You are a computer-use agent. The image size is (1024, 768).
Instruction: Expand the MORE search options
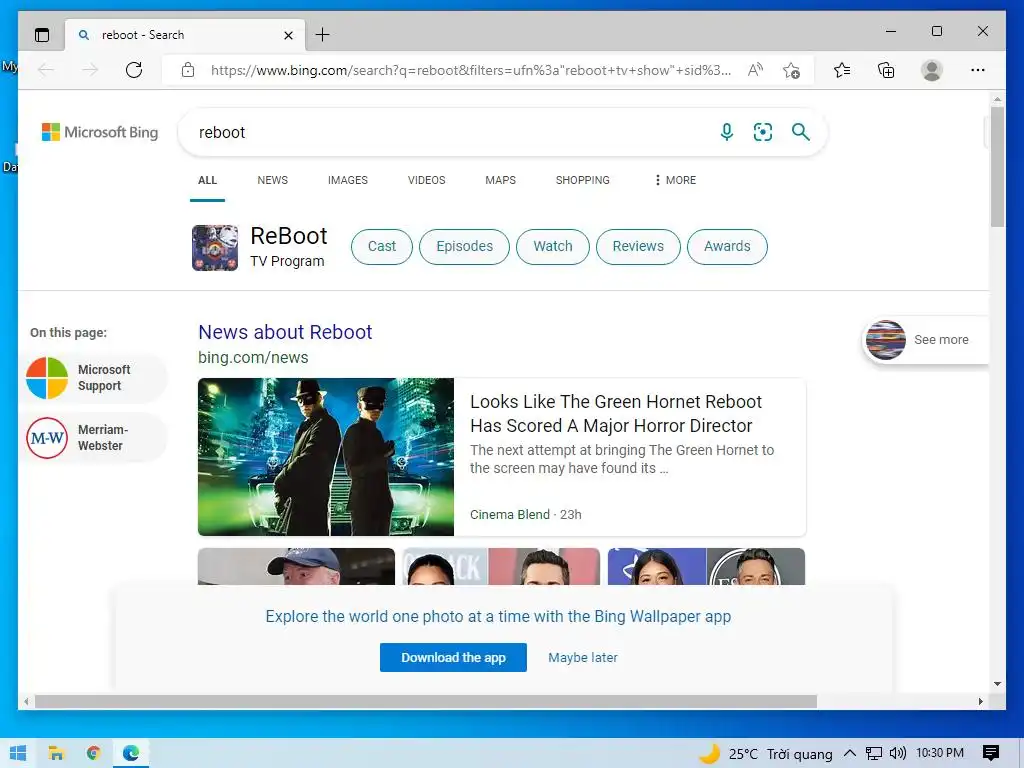click(675, 180)
